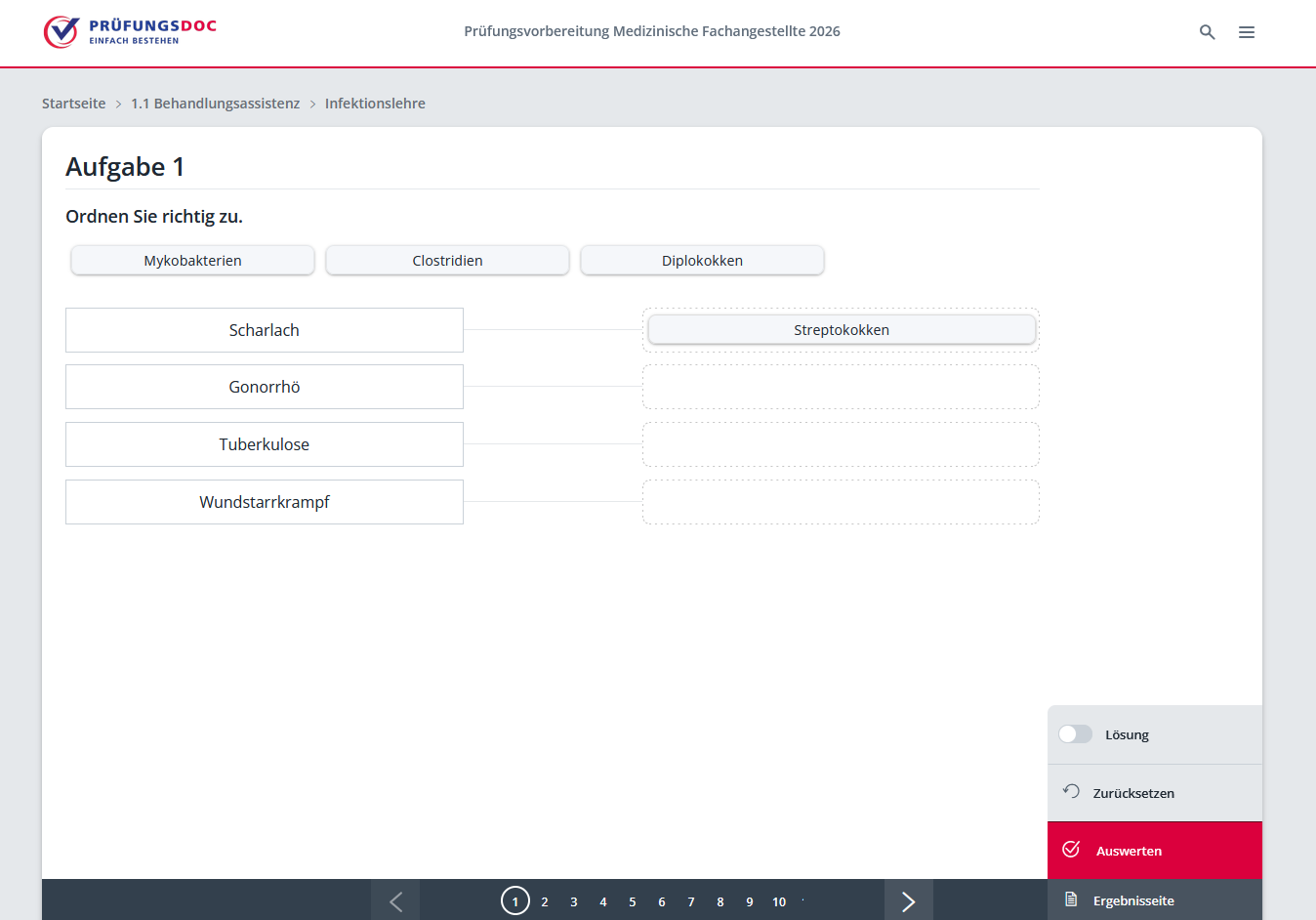Open 1.1 Behandlungsassistenz breadcrumb
Screen dimensions: 1316x920
coord(215,104)
